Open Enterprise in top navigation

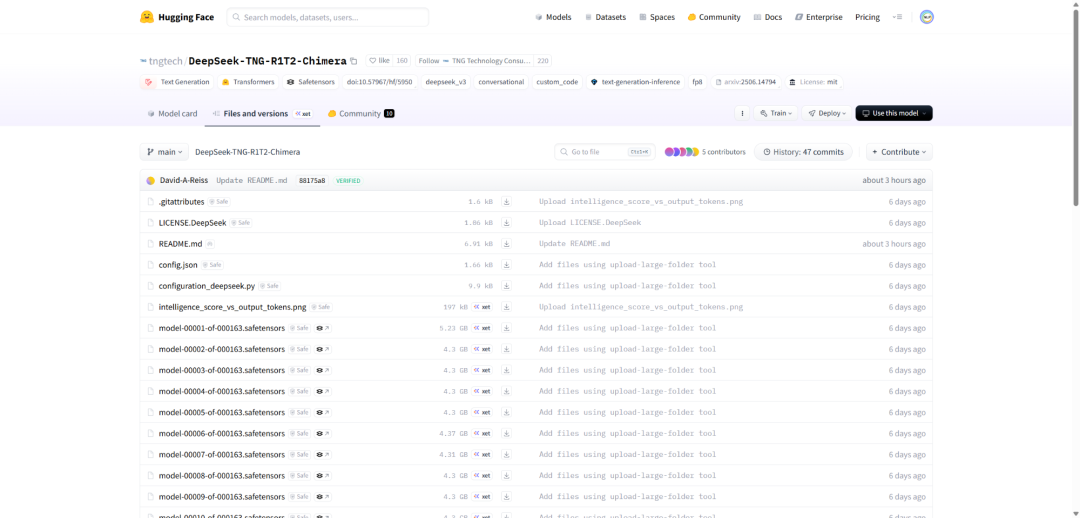click(x=818, y=17)
